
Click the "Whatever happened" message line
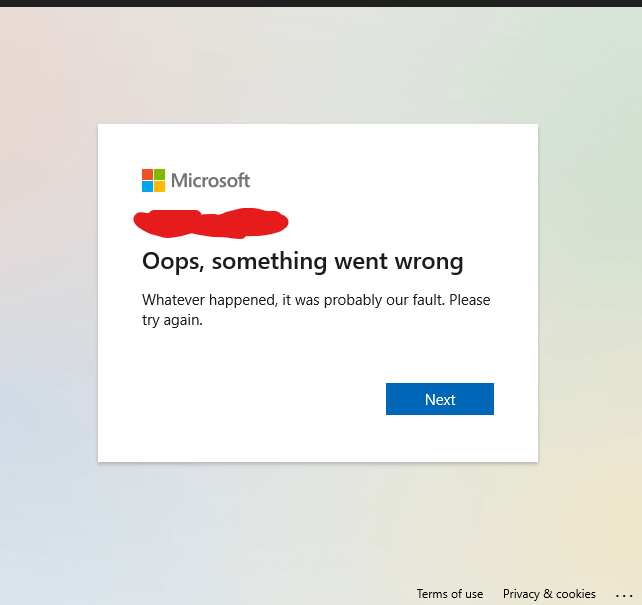316,300
